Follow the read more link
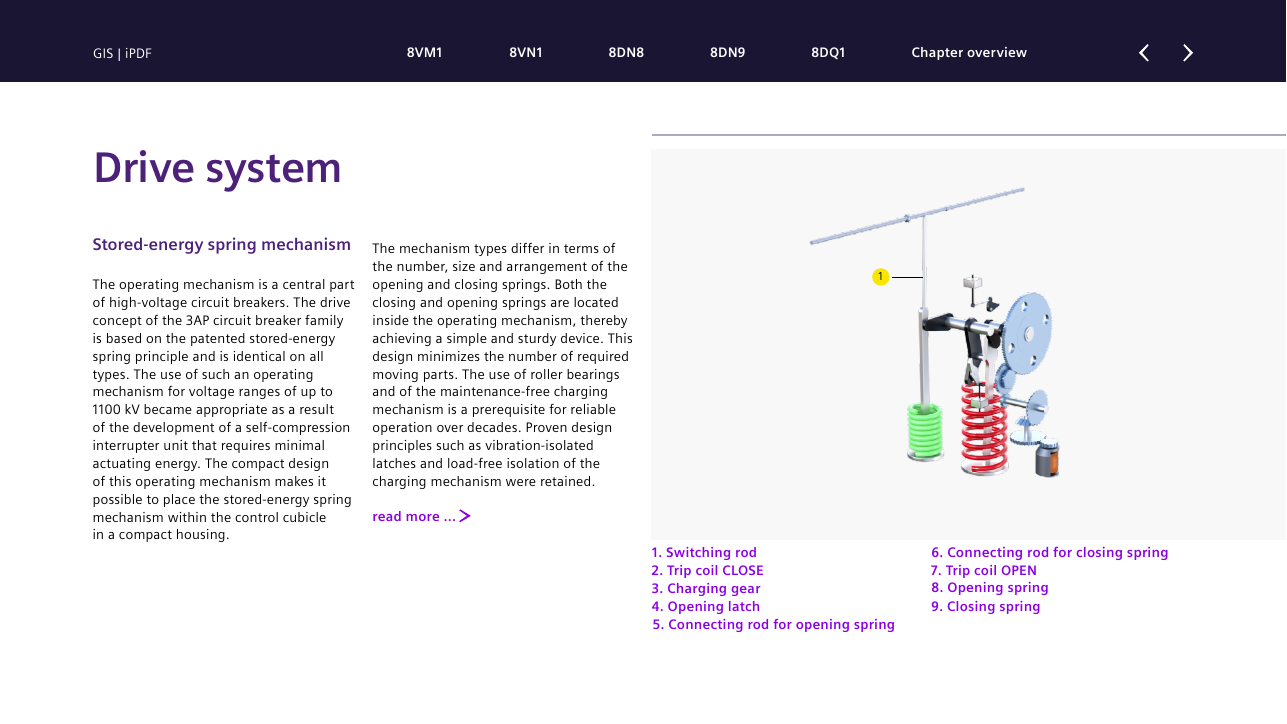Screen dimensions: 1287x724 (414, 516)
